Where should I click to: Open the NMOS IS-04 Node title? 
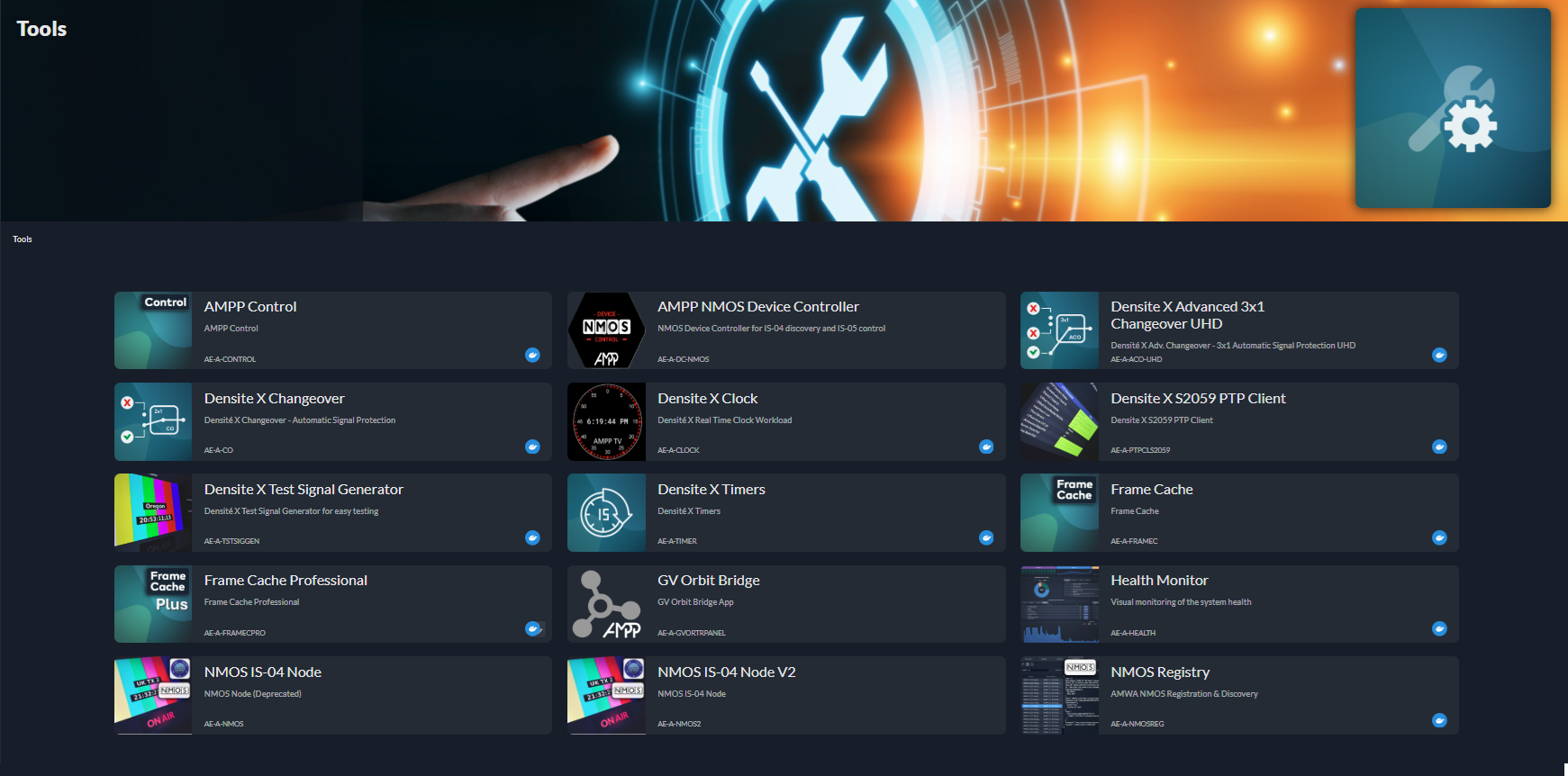coord(263,672)
